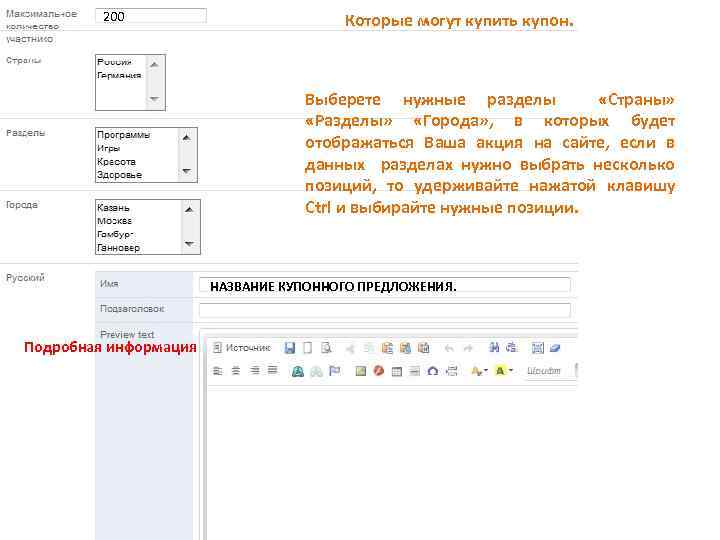720x540 pixels.
Task: Click the Insert Link globe icon
Action: [x=298, y=371]
